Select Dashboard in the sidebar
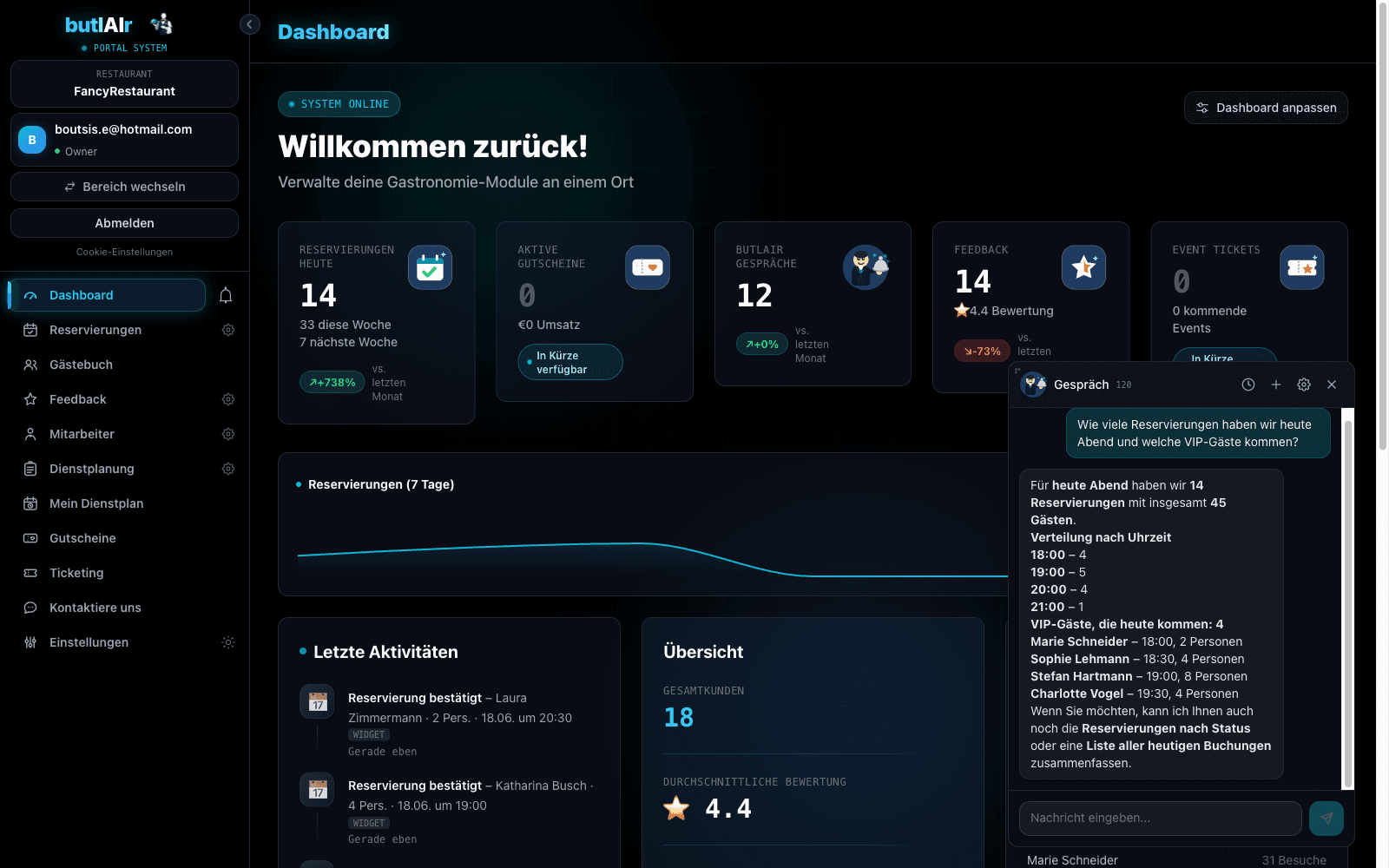This screenshot has width=1389, height=868. click(107, 295)
